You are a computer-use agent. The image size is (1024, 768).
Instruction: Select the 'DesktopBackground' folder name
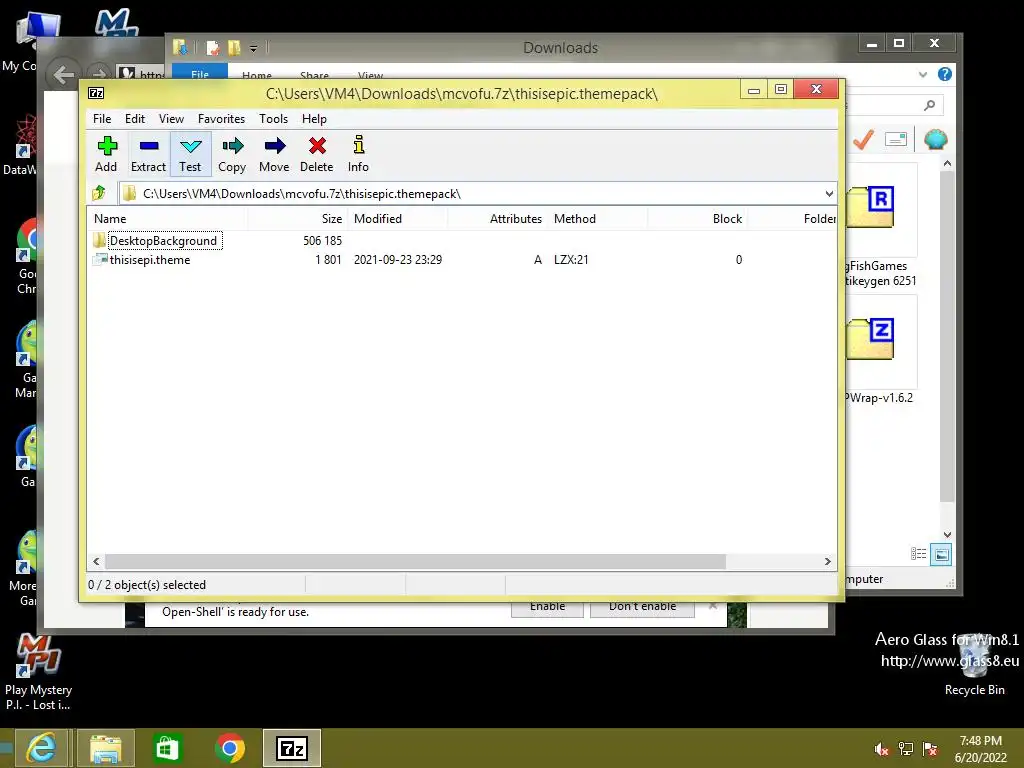(x=163, y=241)
